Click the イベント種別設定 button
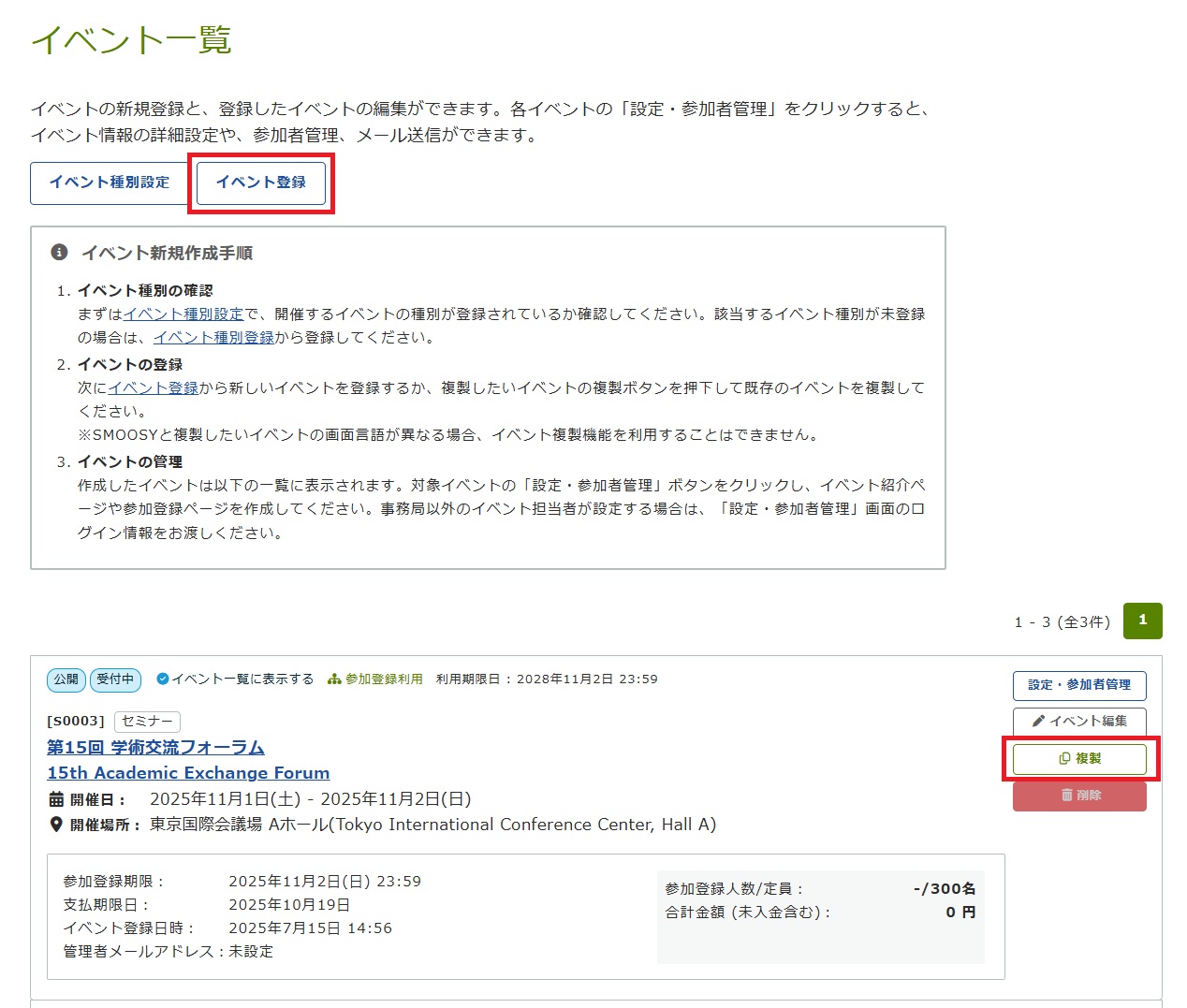This screenshot has height=1008, width=1187. tap(110, 183)
